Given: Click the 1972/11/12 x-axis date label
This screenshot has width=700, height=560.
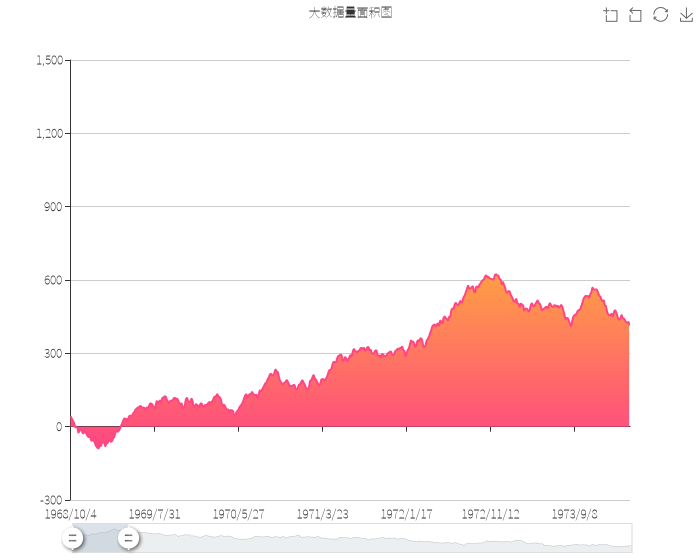Looking at the screenshot, I should (x=490, y=514).
